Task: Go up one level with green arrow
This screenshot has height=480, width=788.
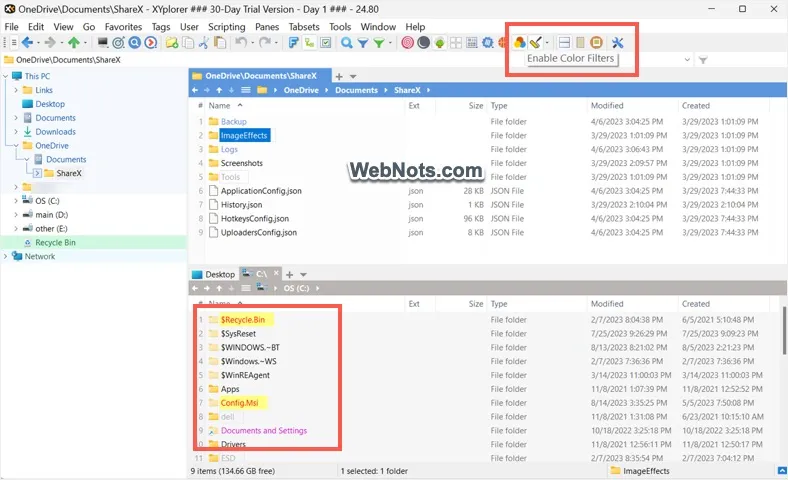Action: point(74,43)
